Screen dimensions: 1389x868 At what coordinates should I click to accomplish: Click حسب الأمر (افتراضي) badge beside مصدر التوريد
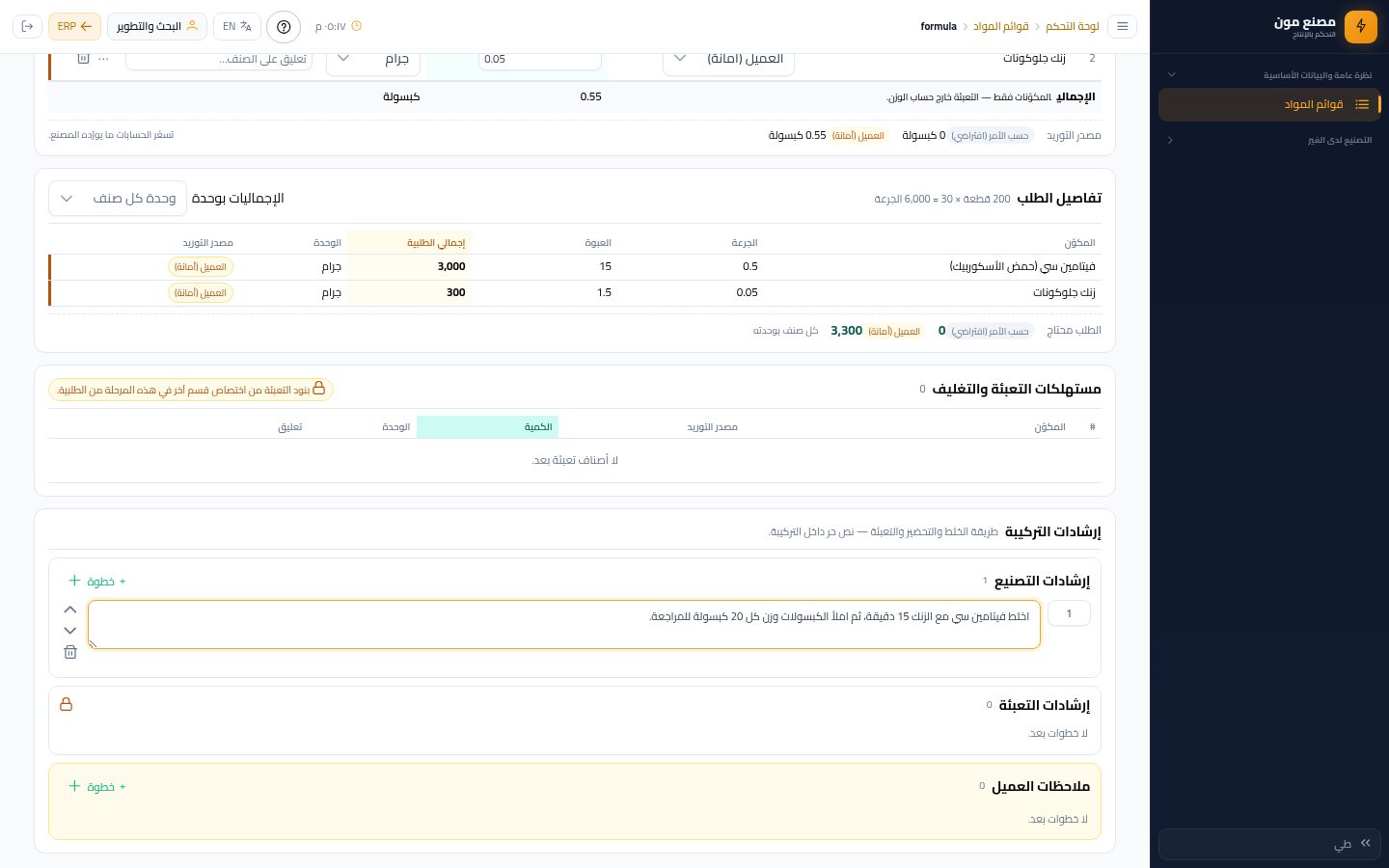(x=993, y=135)
